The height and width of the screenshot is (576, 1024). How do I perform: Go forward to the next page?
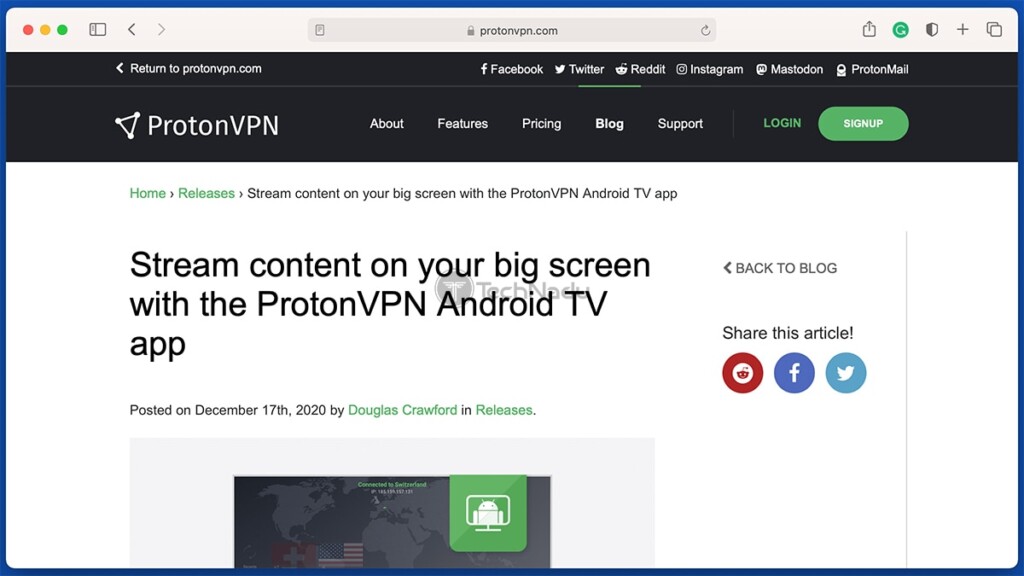tap(161, 29)
